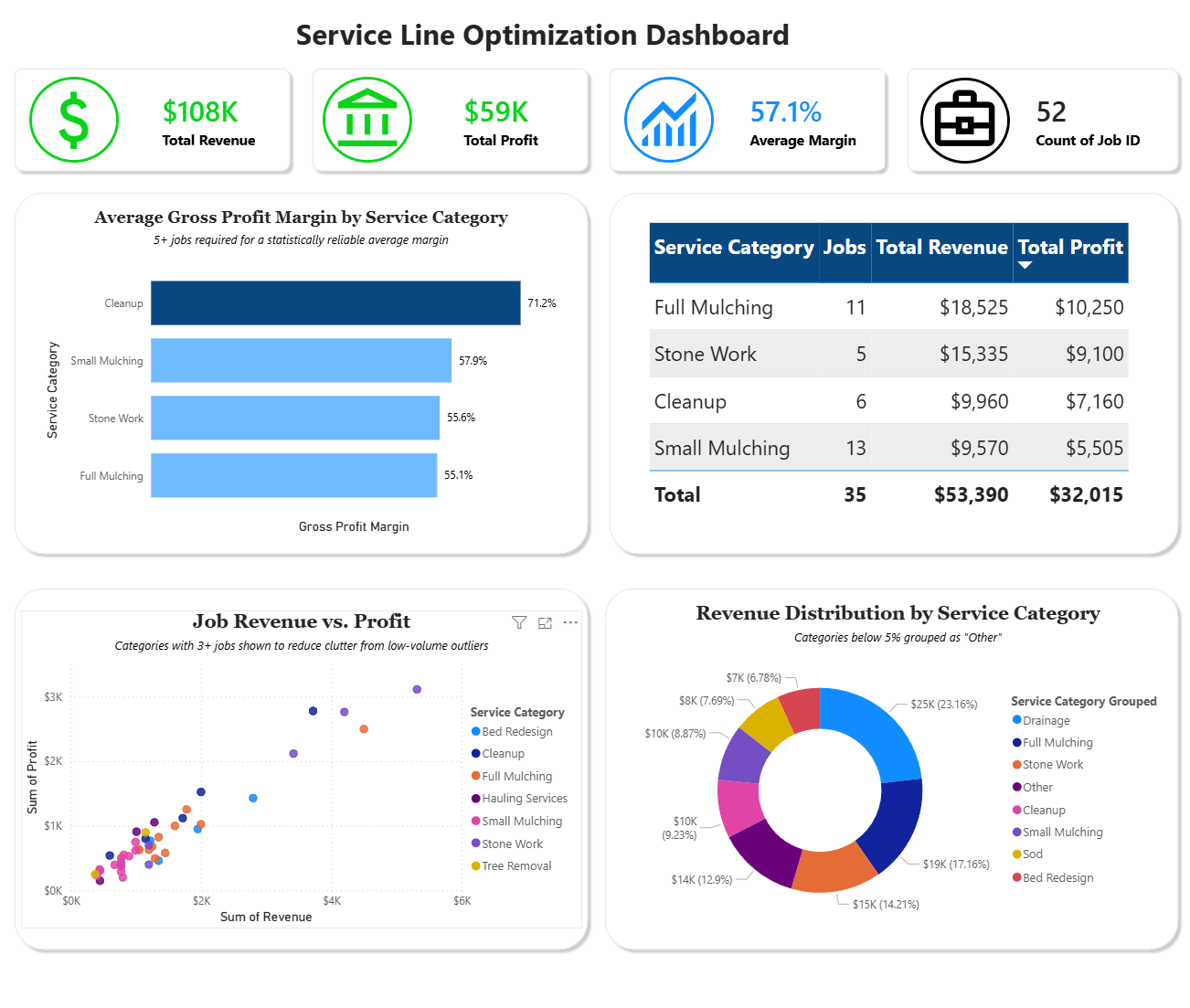The image size is (1190, 1008).
Task: Click Cleanup legend item in scatter legend
Action: point(497,754)
